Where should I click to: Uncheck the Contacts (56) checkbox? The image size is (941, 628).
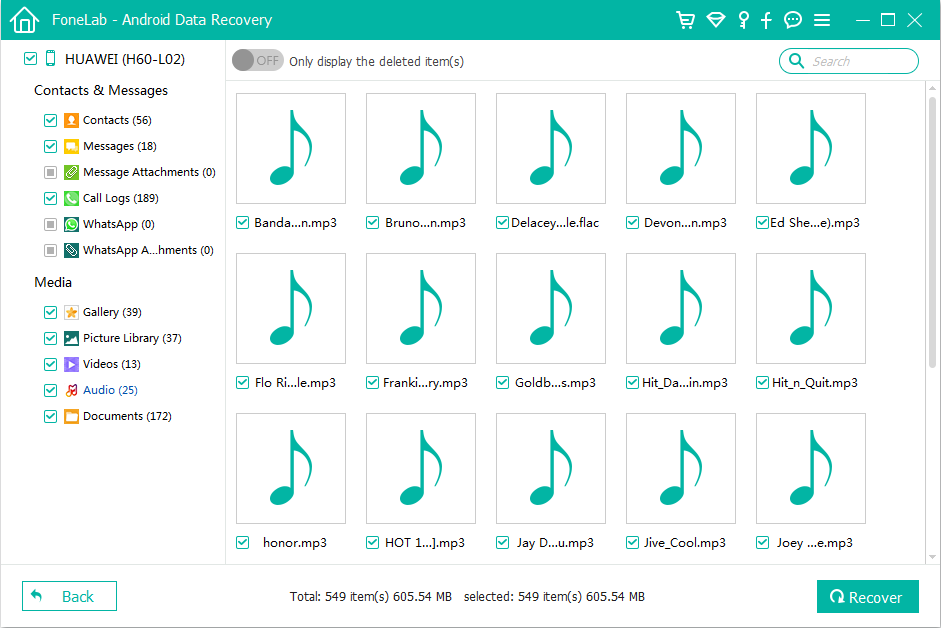(51, 120)
